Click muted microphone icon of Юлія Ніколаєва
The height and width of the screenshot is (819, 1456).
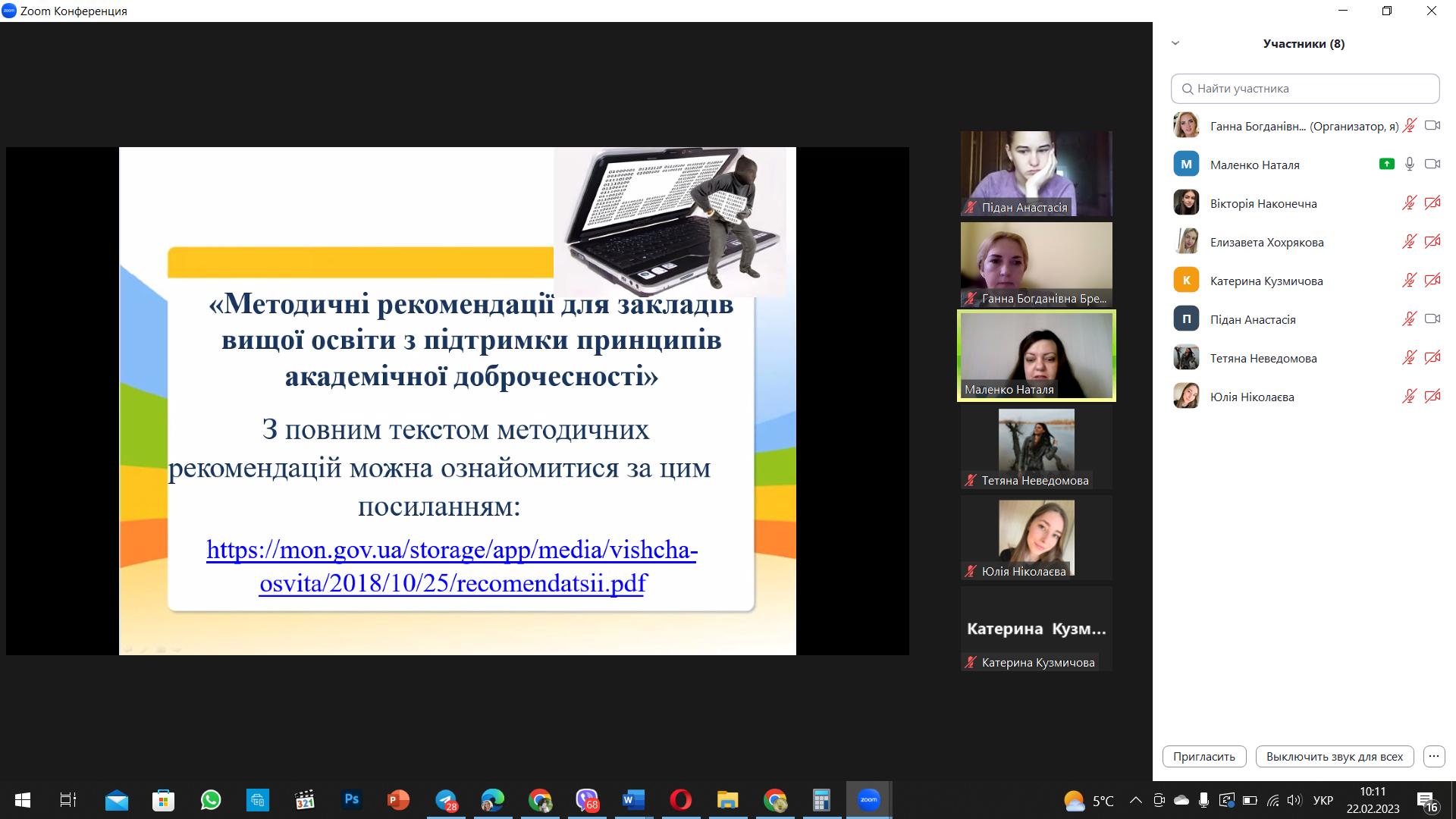1409,396
